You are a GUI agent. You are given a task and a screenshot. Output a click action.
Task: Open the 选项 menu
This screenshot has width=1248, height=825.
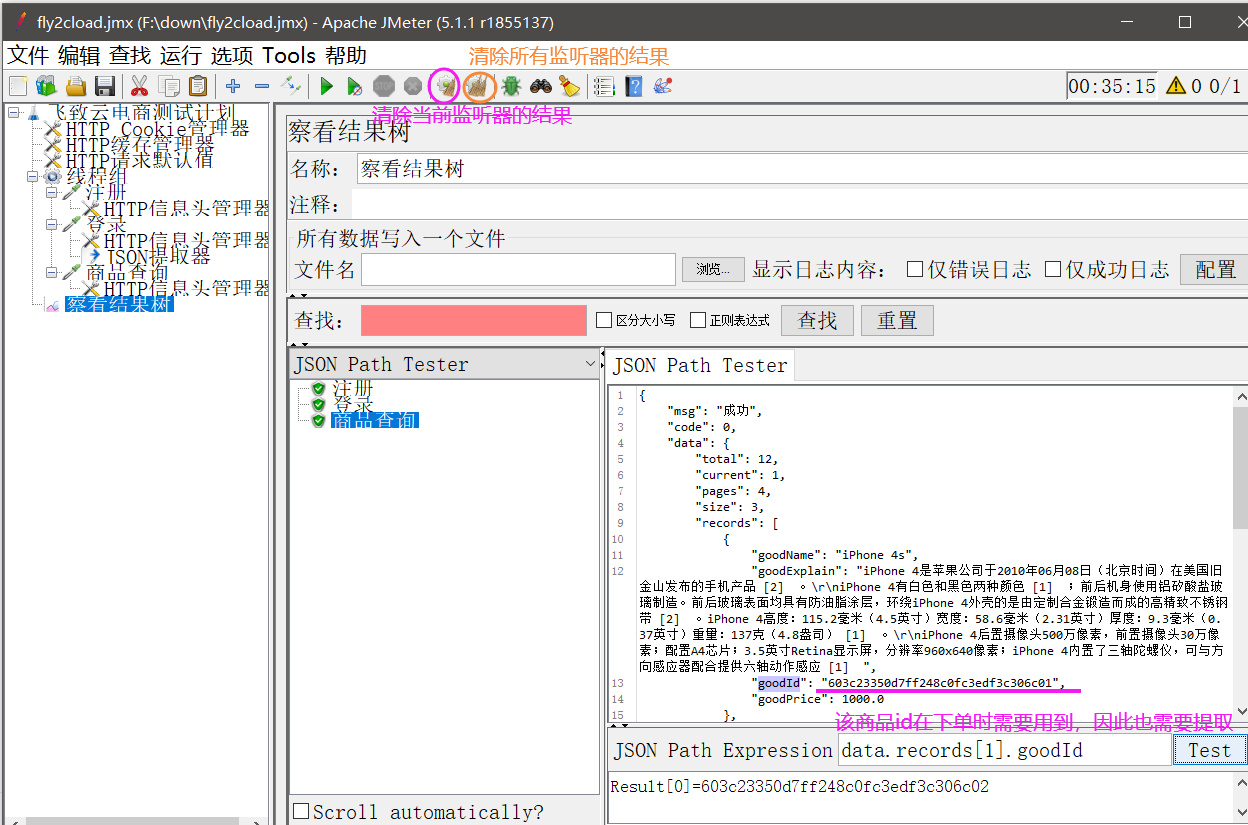(232, 56)
